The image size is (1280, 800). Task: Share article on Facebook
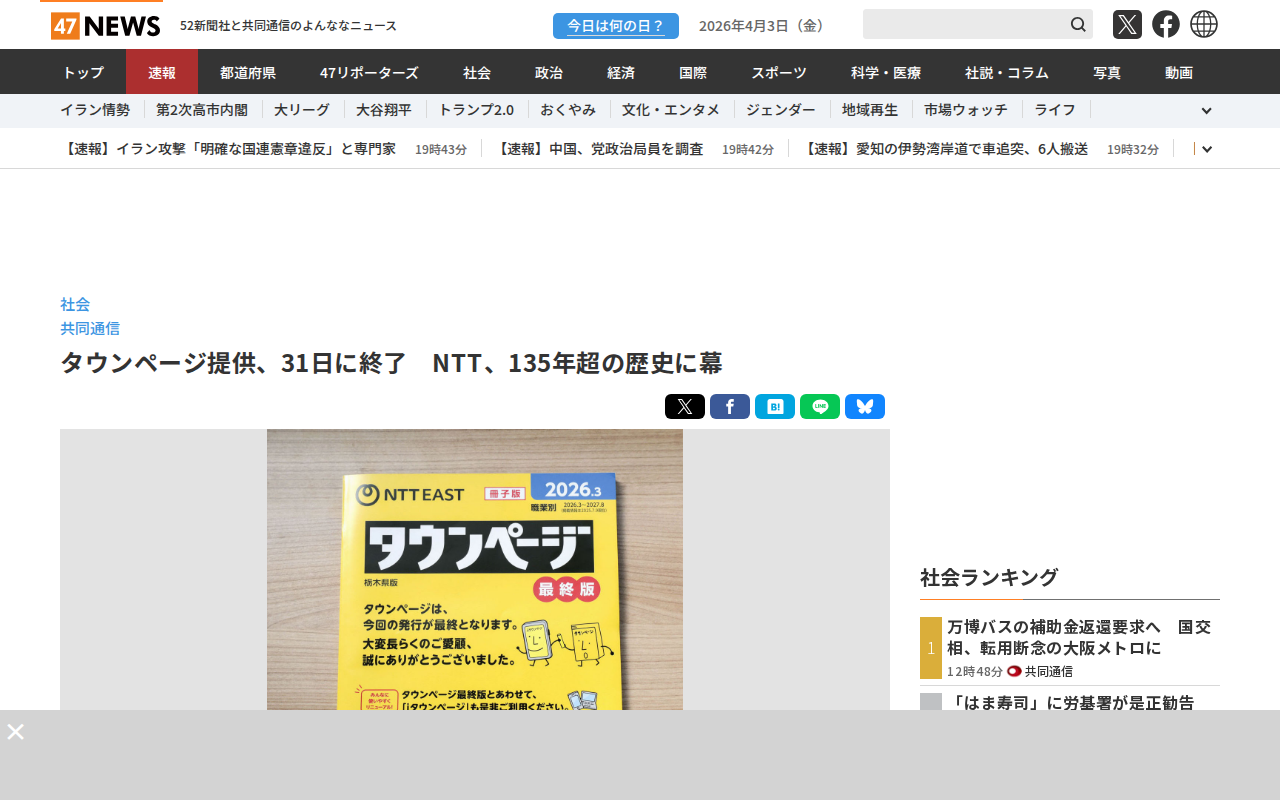point(730,407)
